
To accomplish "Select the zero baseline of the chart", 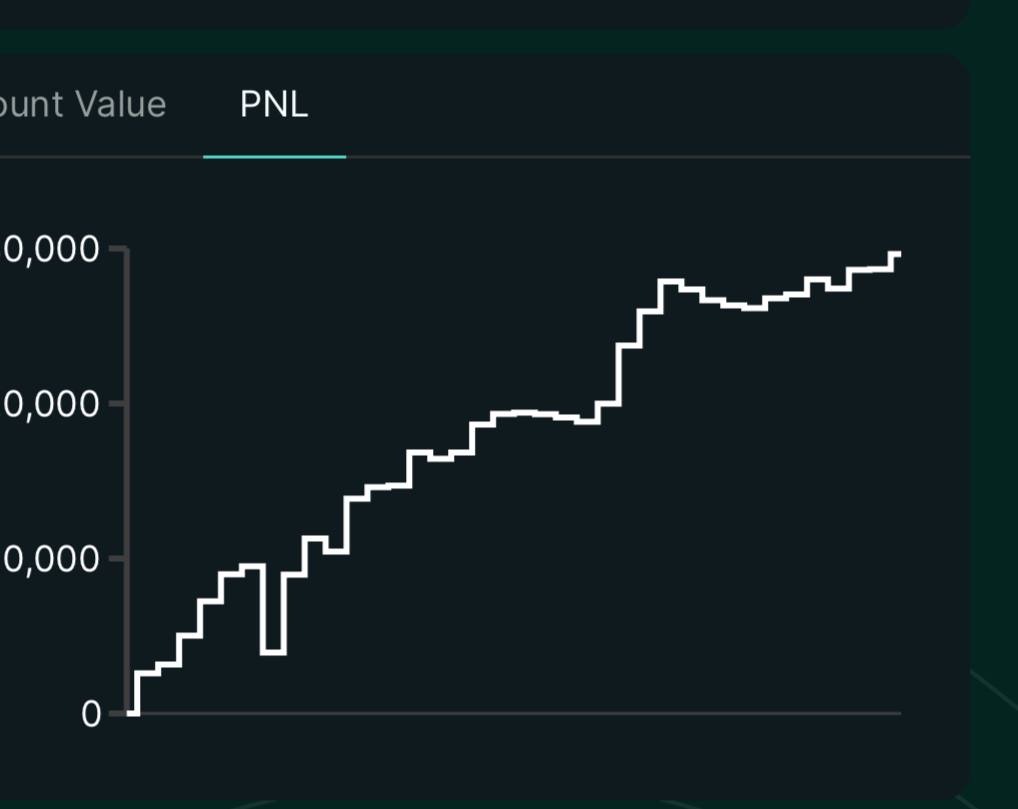I will (513, 714).
